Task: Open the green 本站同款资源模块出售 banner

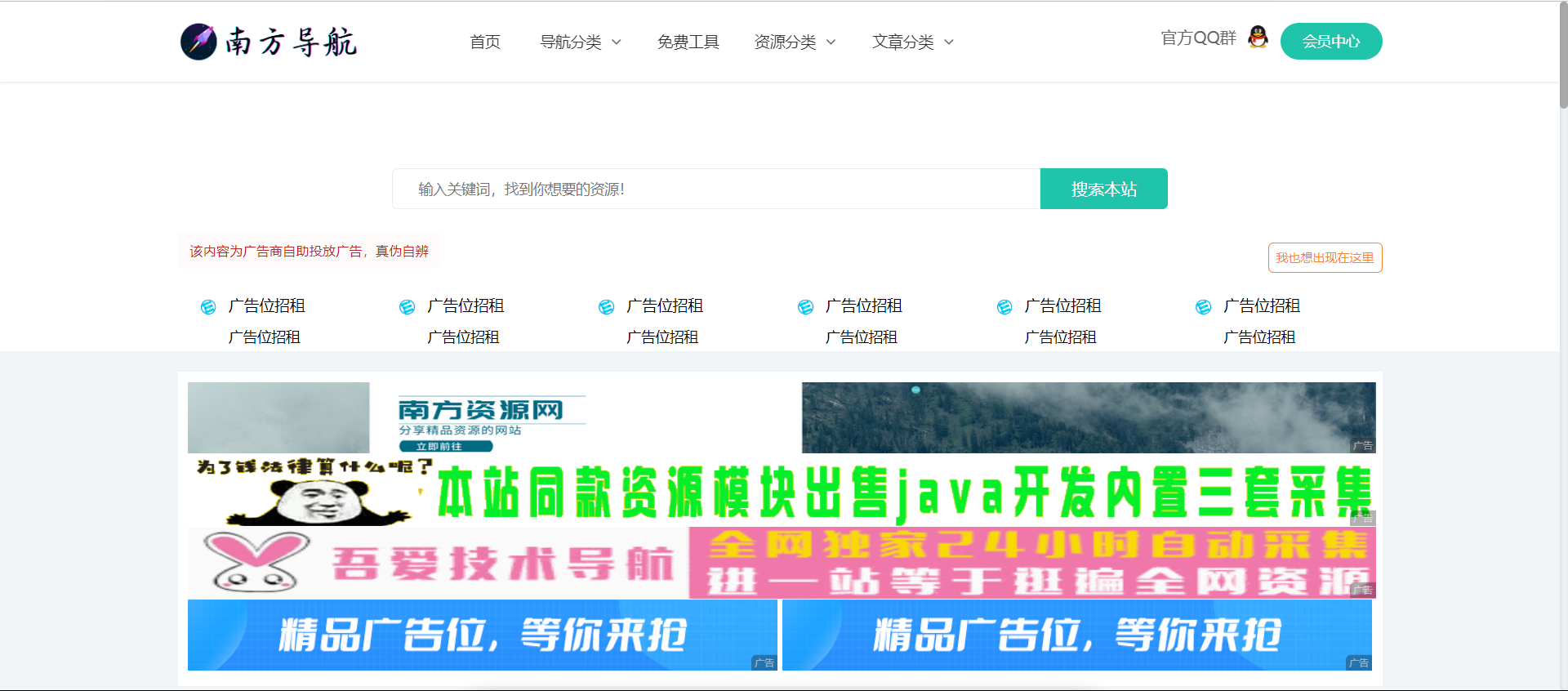Action: click(x=782, y=491)
